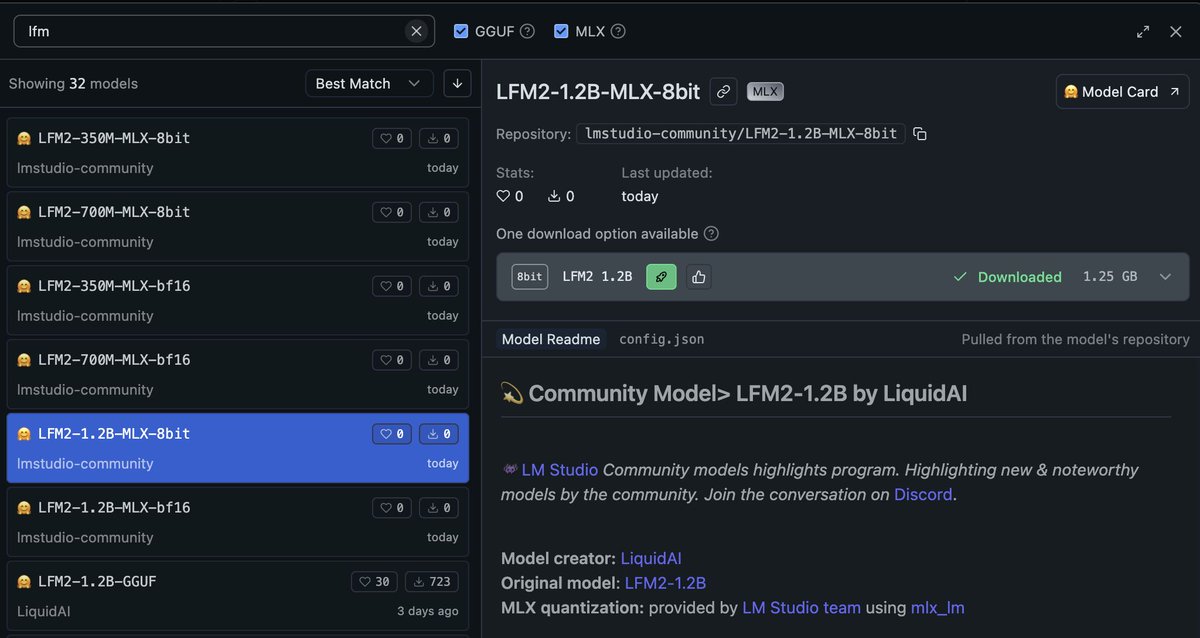The height and width of the screenshot is (638, 1200).
Task: Click the 1.25 GB file size text
Action: [1110, 277]
